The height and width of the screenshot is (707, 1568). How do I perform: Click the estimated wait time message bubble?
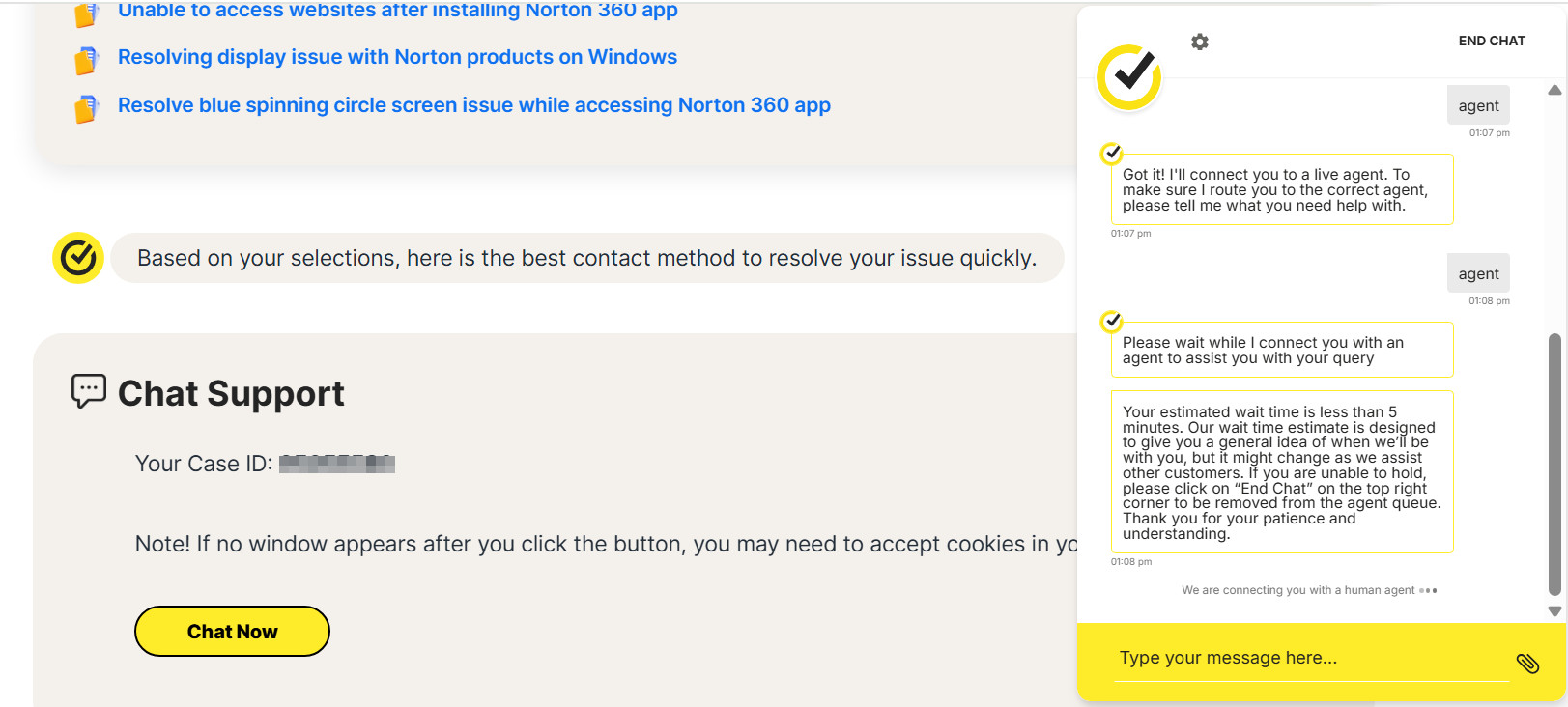1281,472
